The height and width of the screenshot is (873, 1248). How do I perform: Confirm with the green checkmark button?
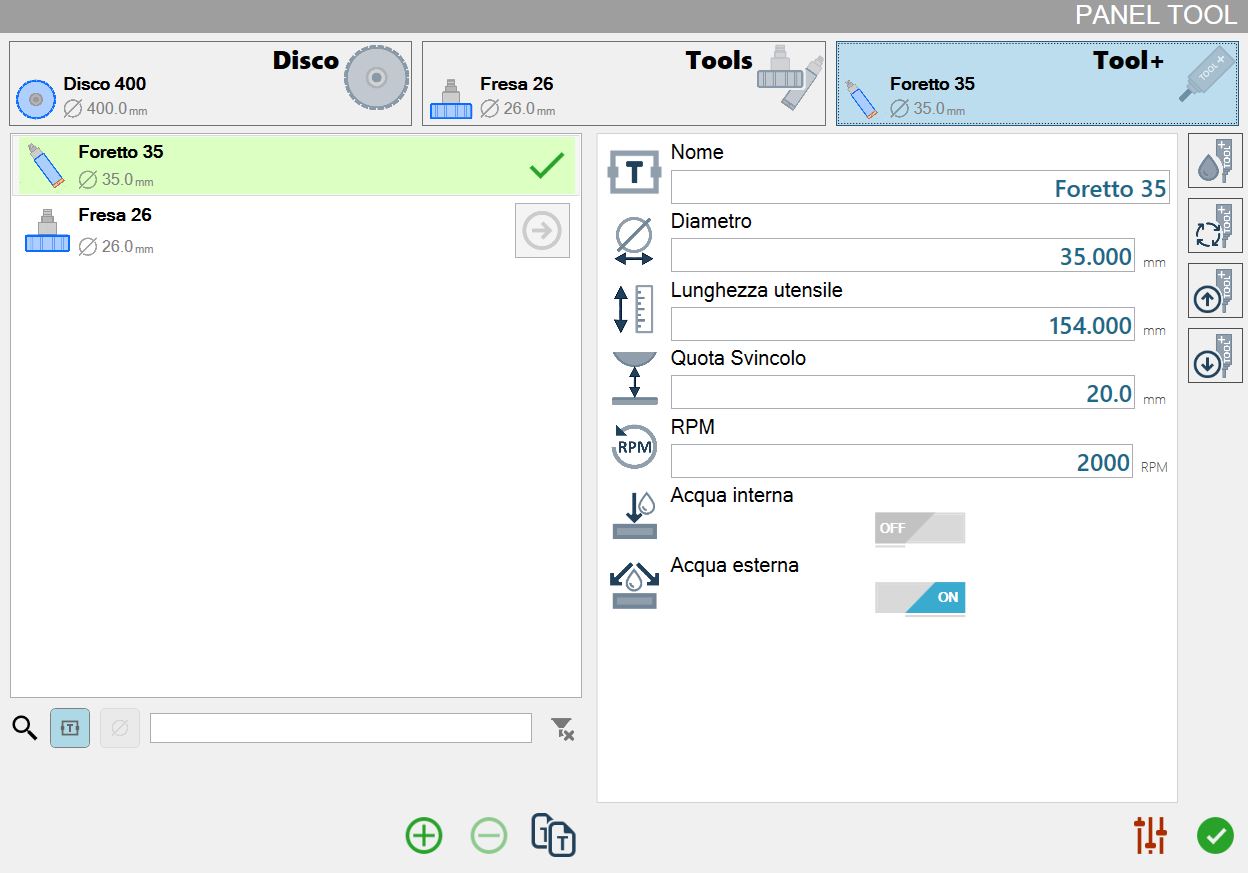coord(1215,835)
